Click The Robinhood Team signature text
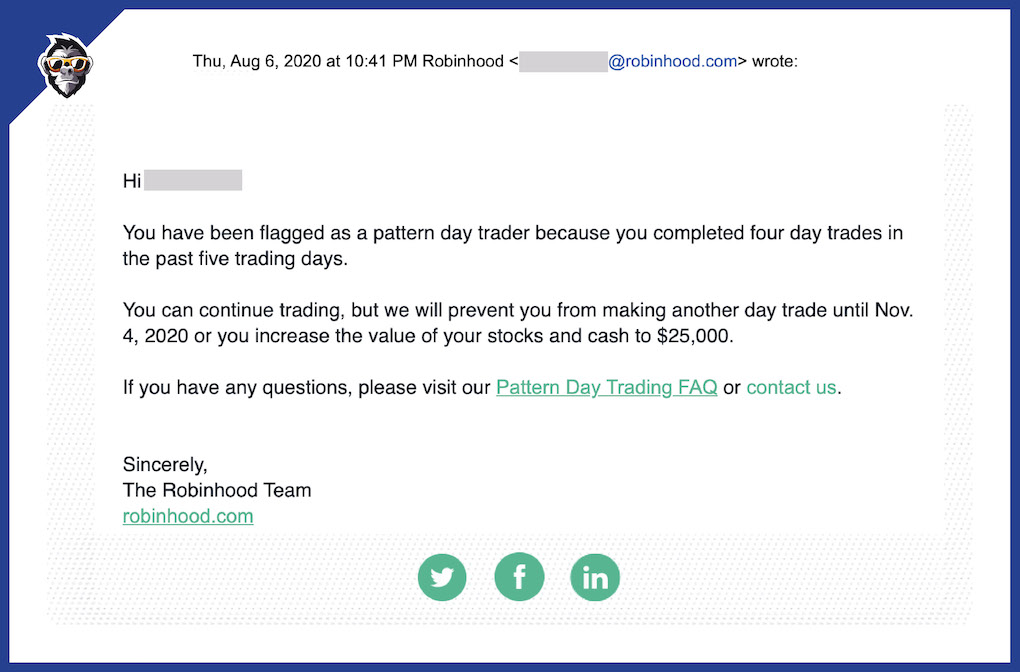 217,490
